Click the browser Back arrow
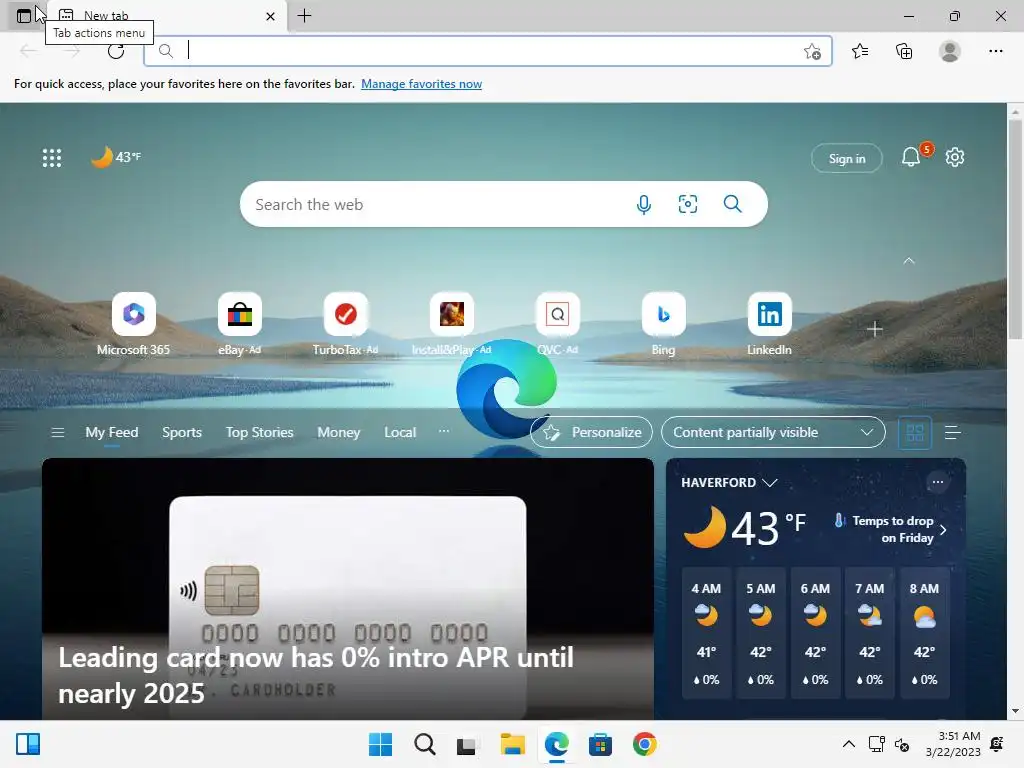 [x=28, y=51]
